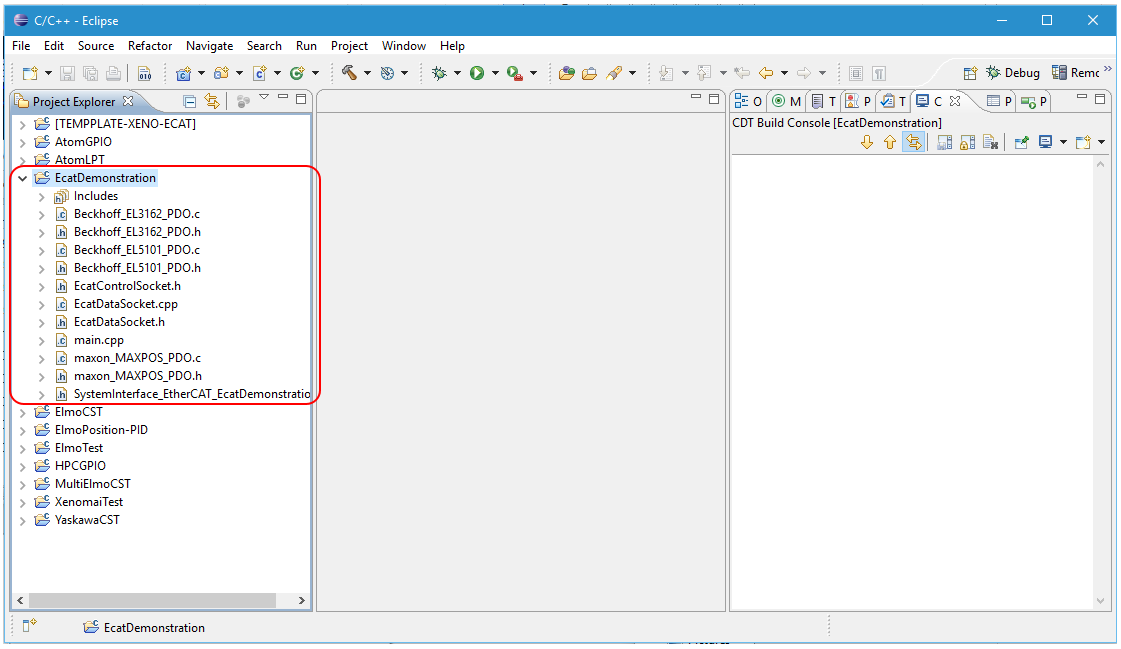Click the New C/C++ Project icon
Viewport: 1121px width, 649px height.
tap(184, 73)
